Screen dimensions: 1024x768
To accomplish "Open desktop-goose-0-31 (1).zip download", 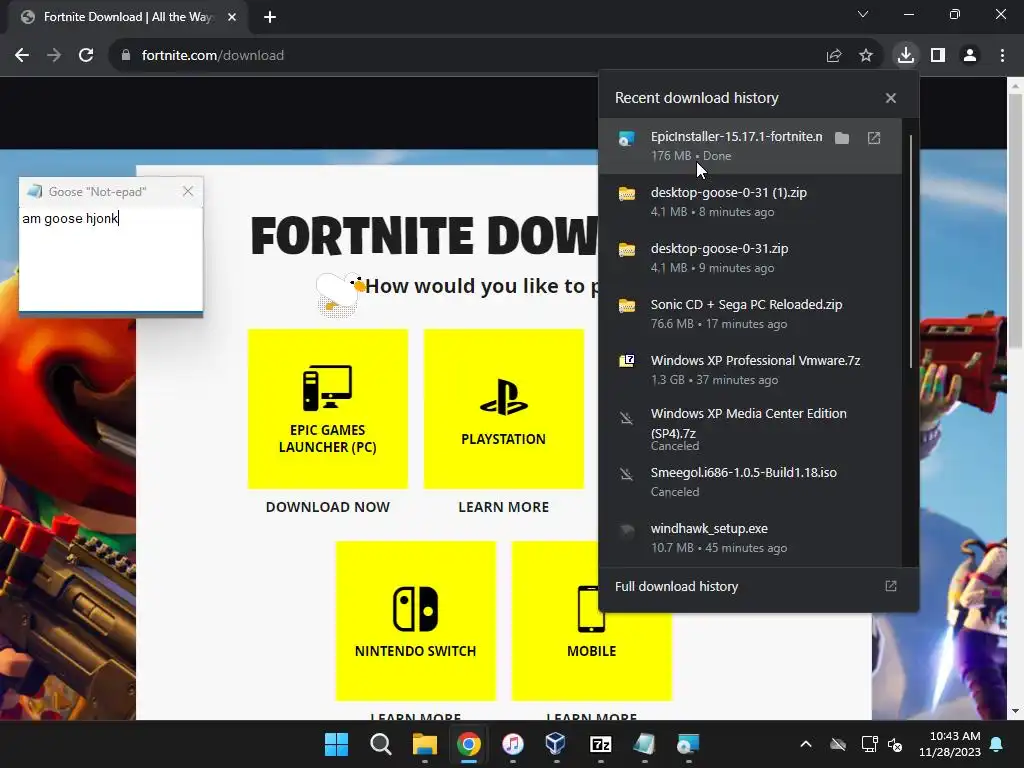I will pos(750,202).
